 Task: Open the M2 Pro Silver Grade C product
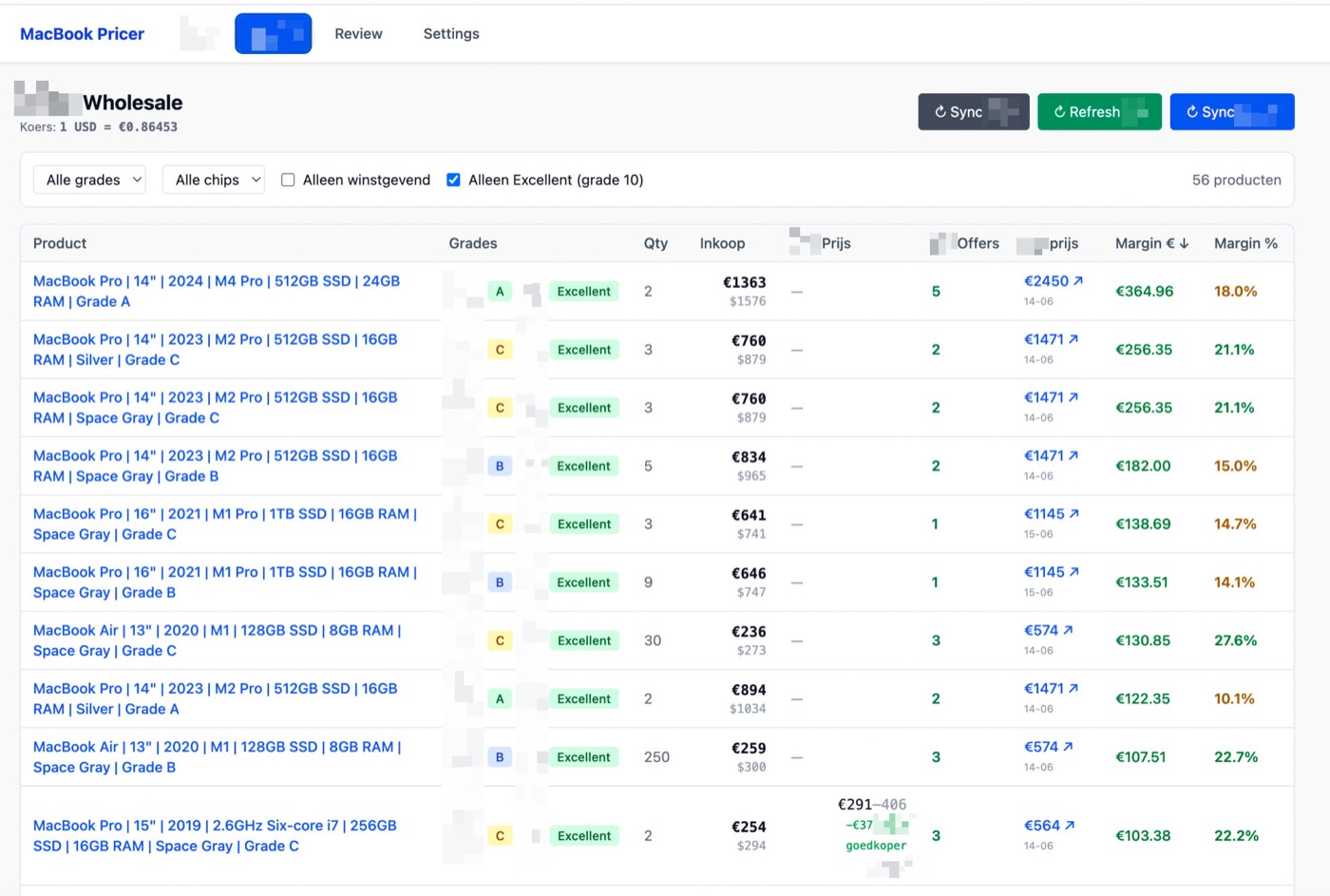coord(216,350)
